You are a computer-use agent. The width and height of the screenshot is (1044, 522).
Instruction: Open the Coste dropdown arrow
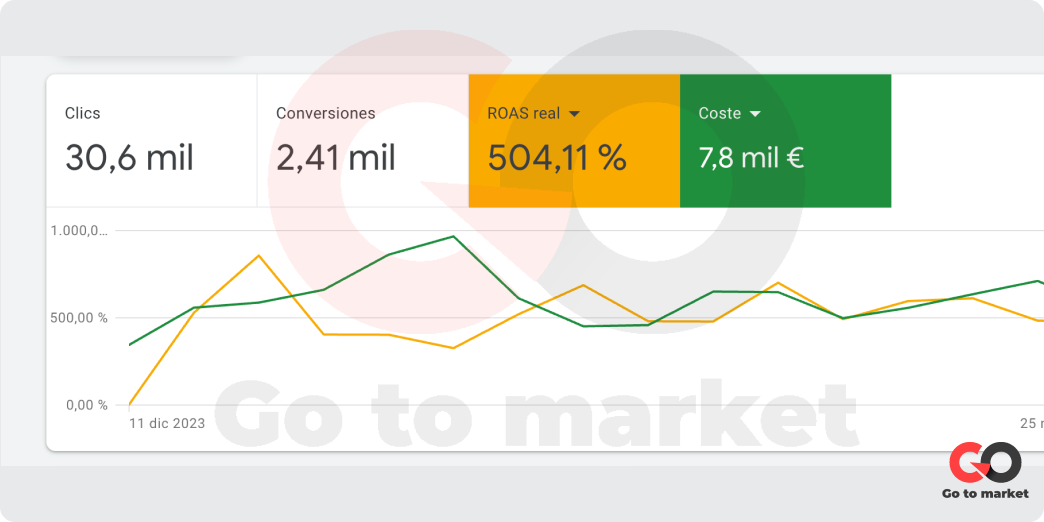click(x=755, y=115)
